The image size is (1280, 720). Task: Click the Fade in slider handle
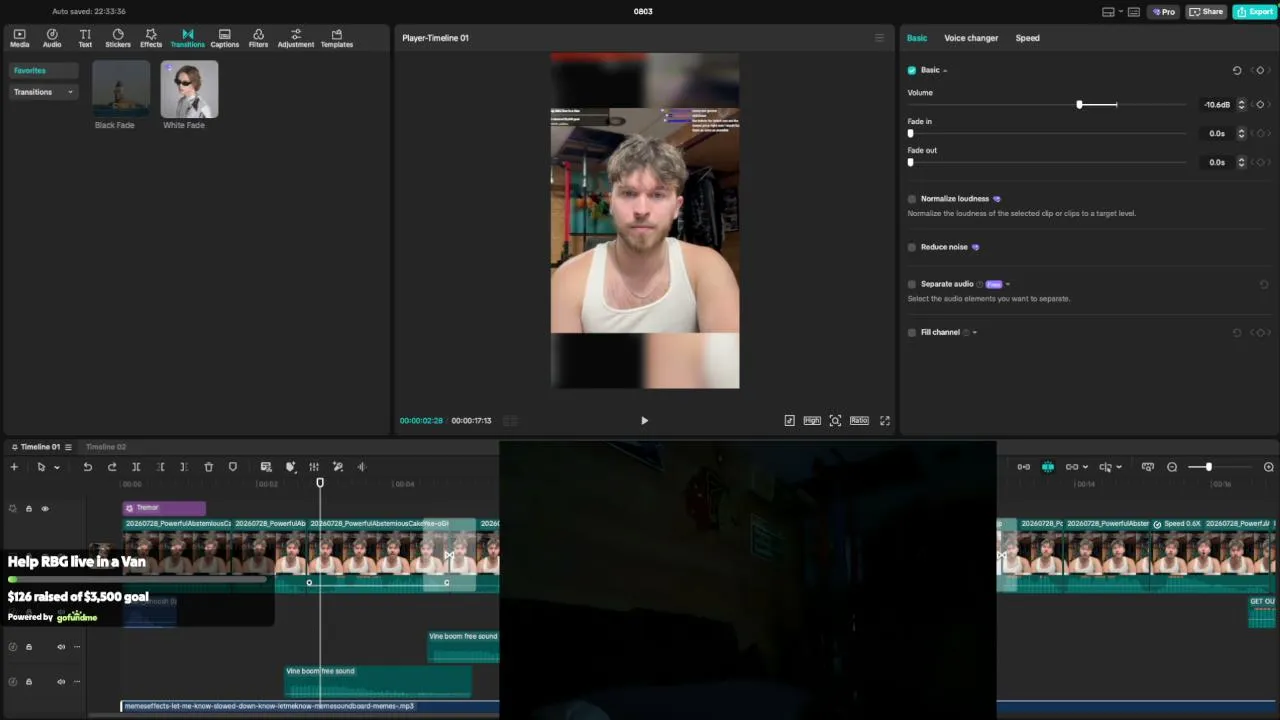pos(910,133)
